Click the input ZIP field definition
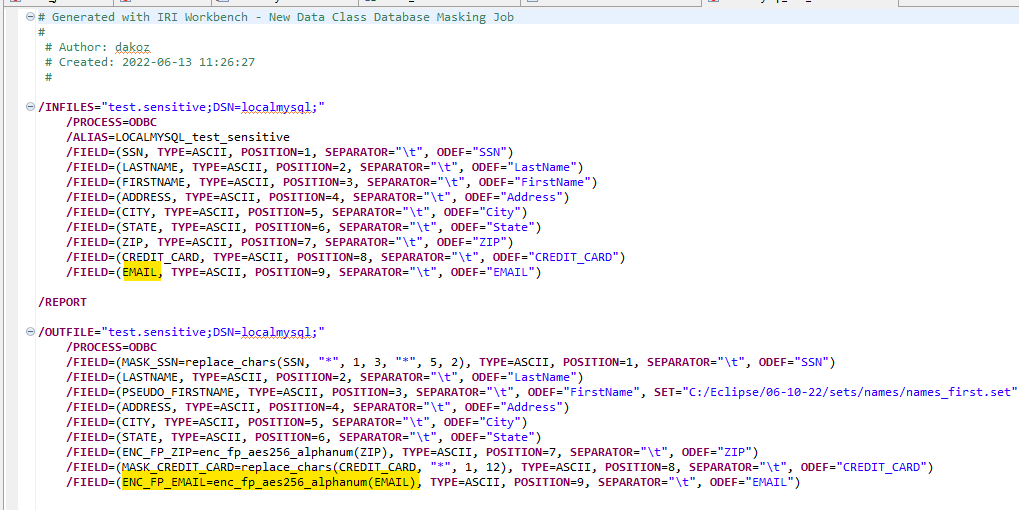This screenshot has height=510, width=1019. [290, 242]
